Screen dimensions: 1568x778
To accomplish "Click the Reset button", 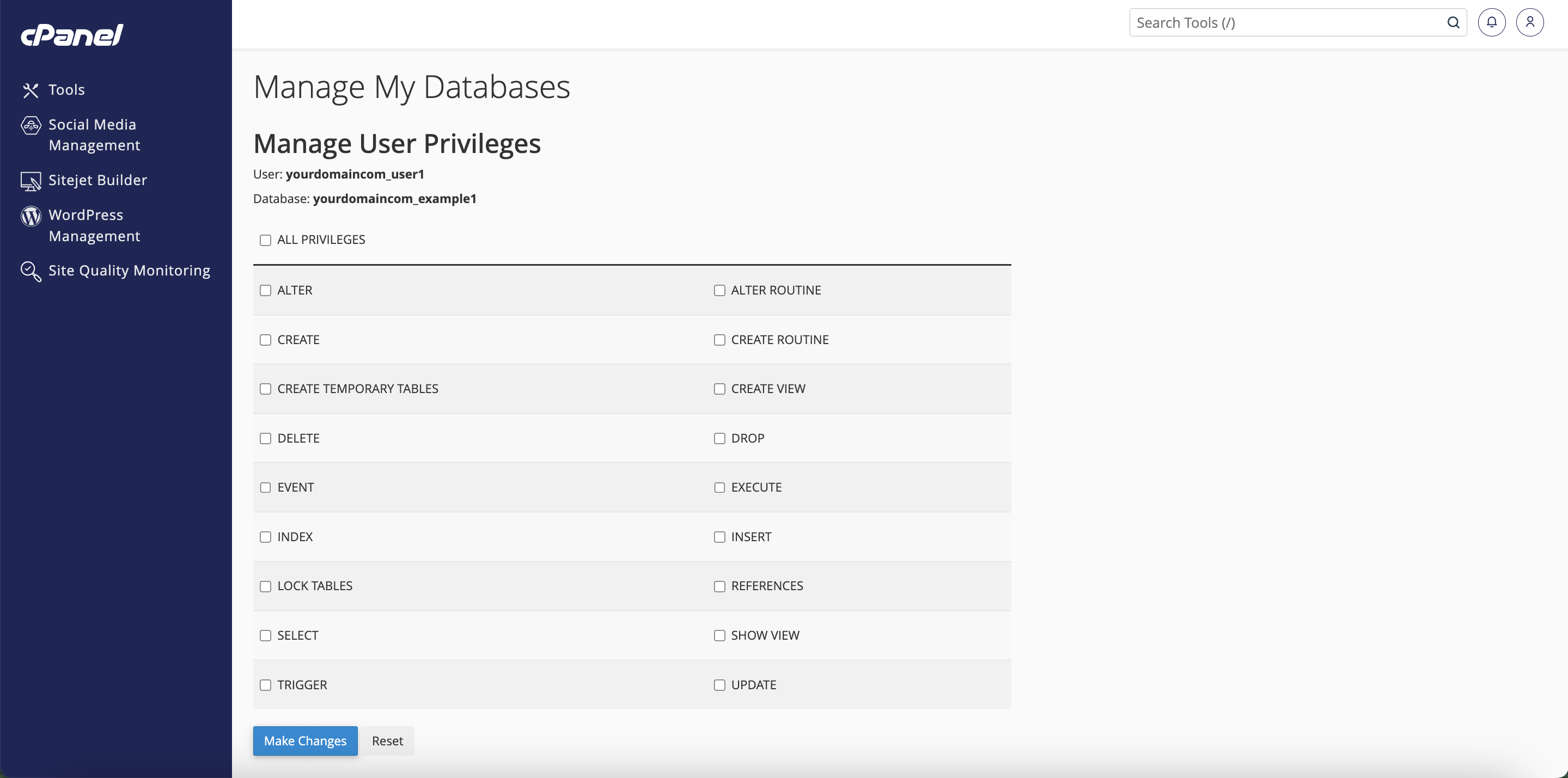I will [x=387, y=741].
